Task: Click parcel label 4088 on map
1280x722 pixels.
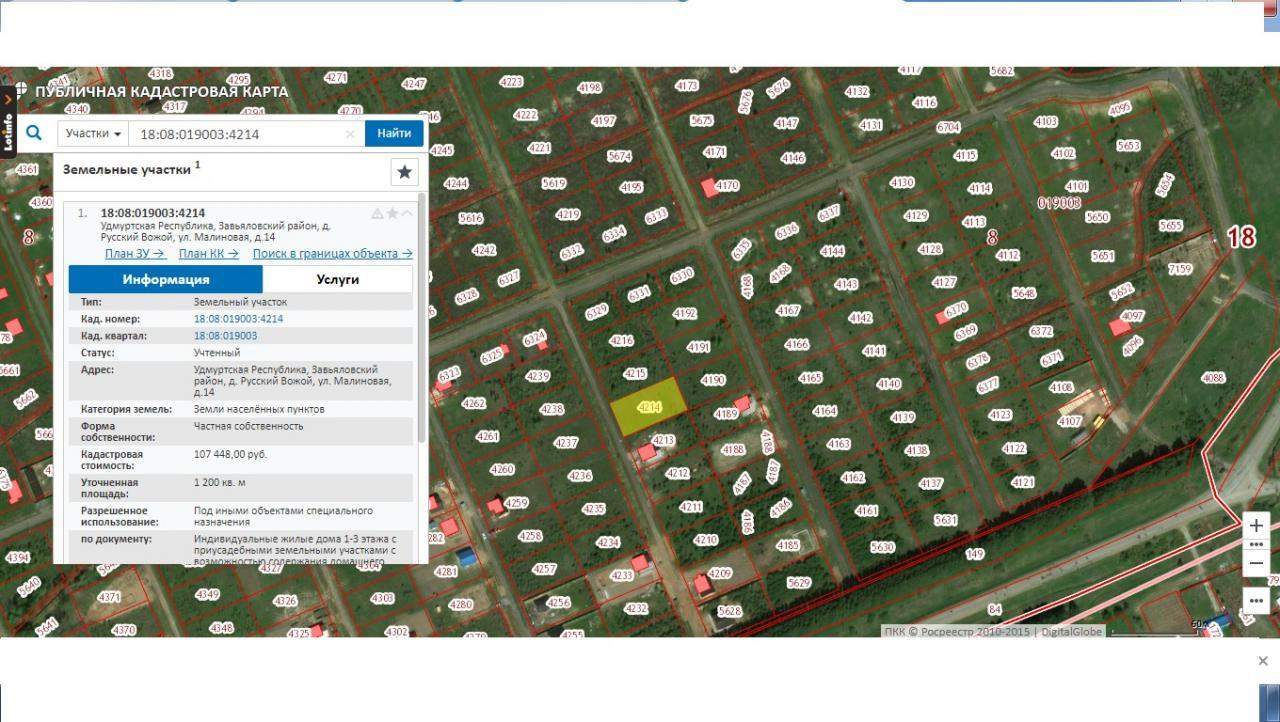Action: coord(1213,378)
